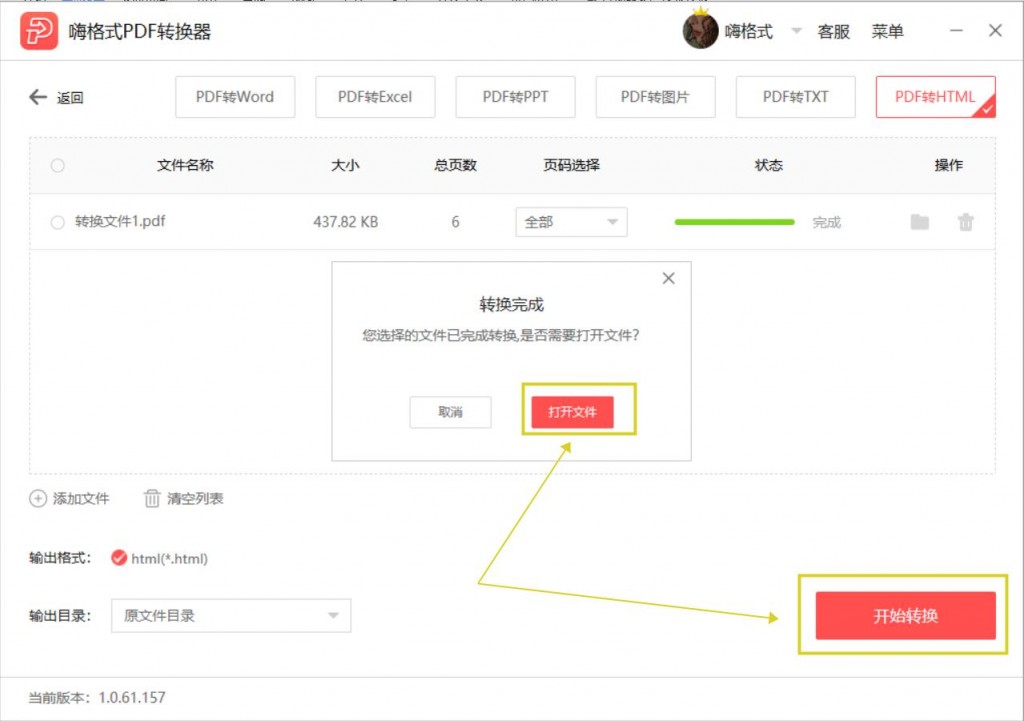The width and height of the screenshot is (1024, 721).
Task: Click the red 打开文件 button
Action: [572, 412]
